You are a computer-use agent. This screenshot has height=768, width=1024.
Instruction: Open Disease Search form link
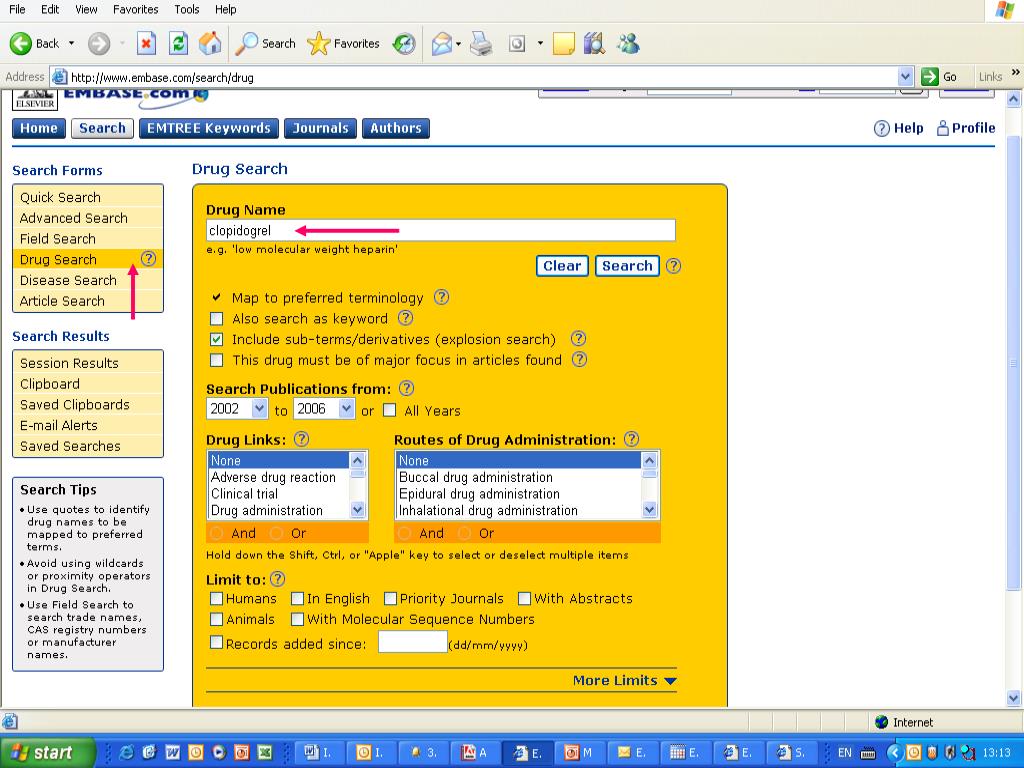[68, 280]
